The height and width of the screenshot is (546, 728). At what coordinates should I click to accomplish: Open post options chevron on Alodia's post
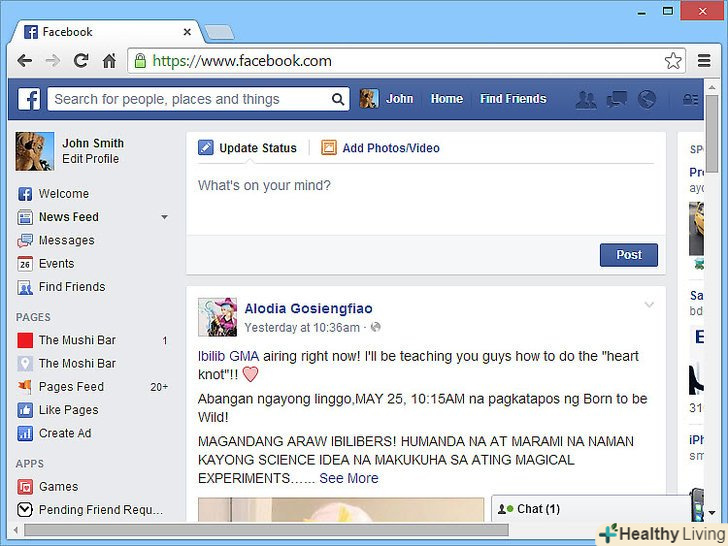[649, 305]
